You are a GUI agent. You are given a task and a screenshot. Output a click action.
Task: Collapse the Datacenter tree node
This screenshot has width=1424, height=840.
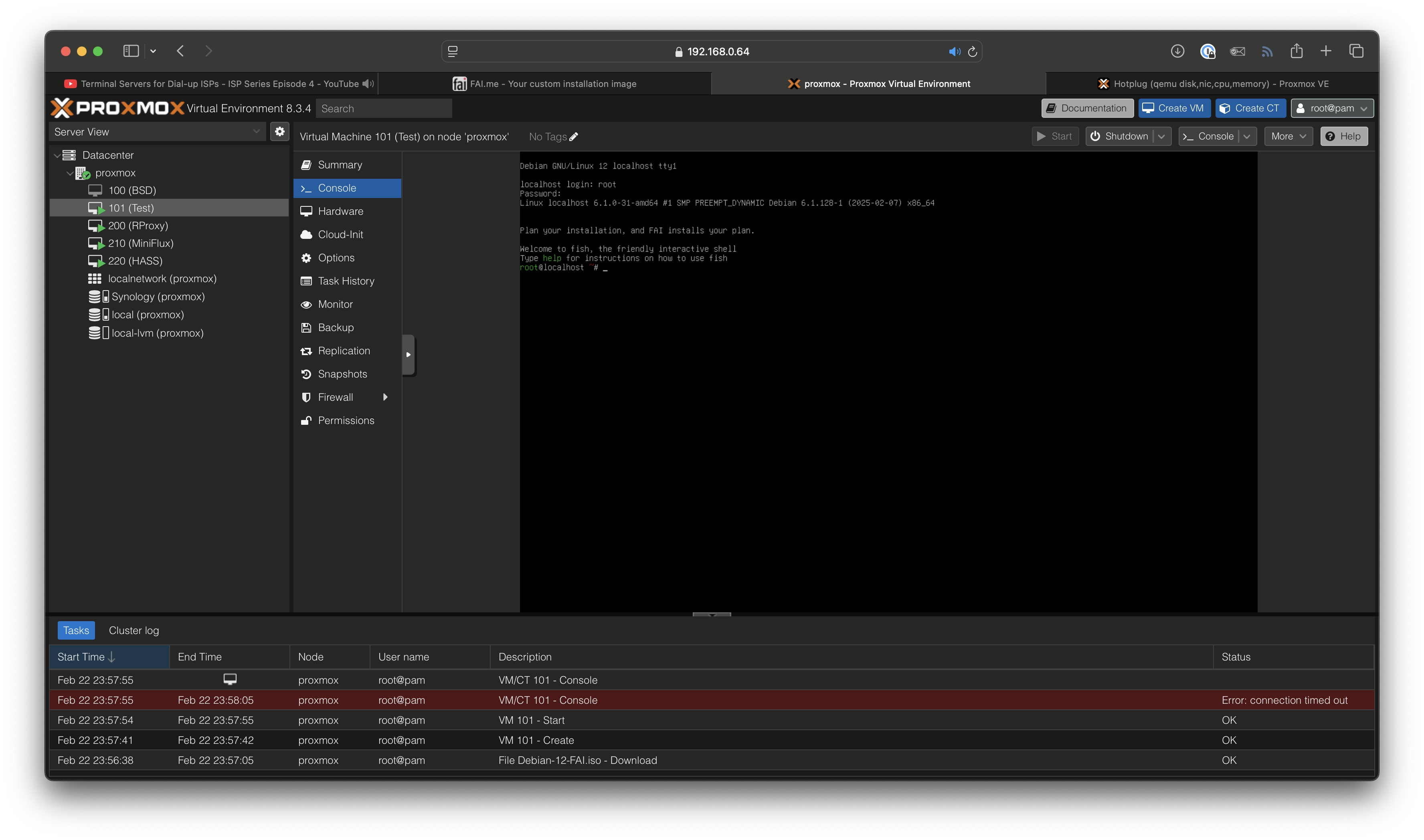(57, 155)
